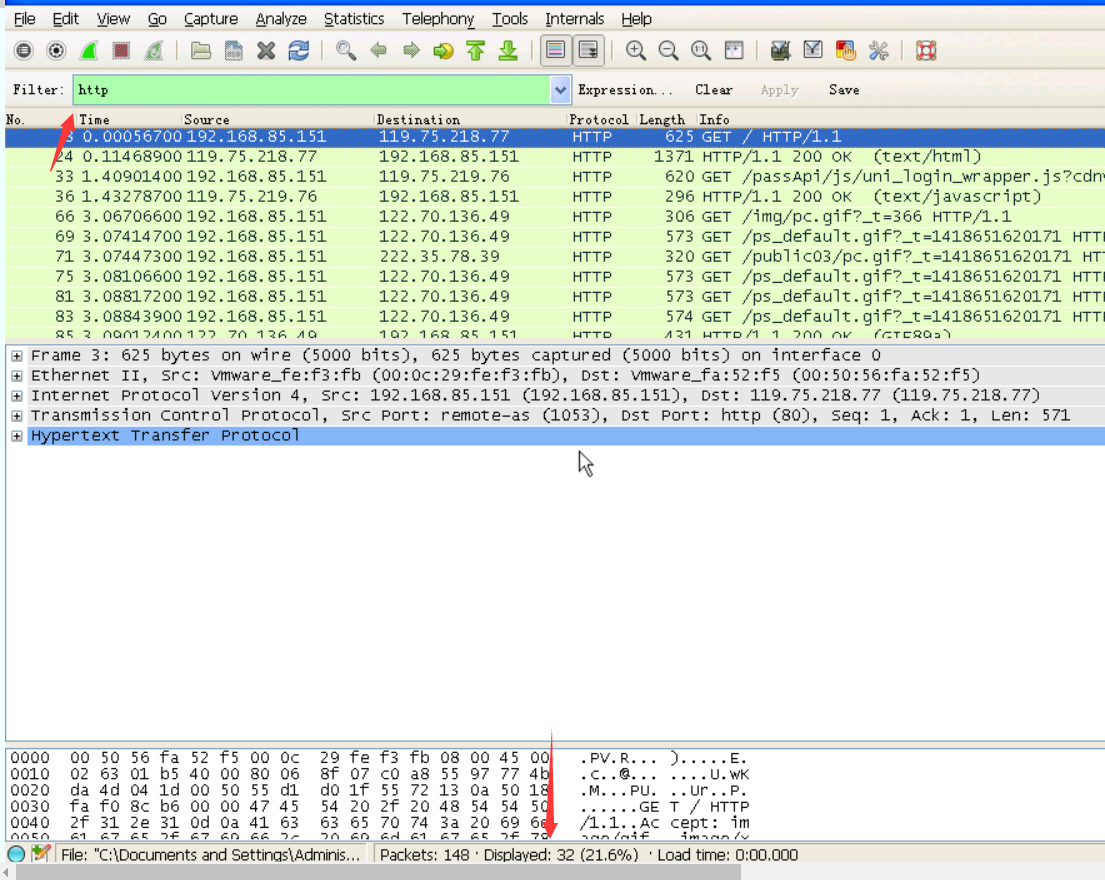This screenshot has height=880, width=1105.
Task: Open the capture interfaces list icon
Action: (x=24, y=51)
